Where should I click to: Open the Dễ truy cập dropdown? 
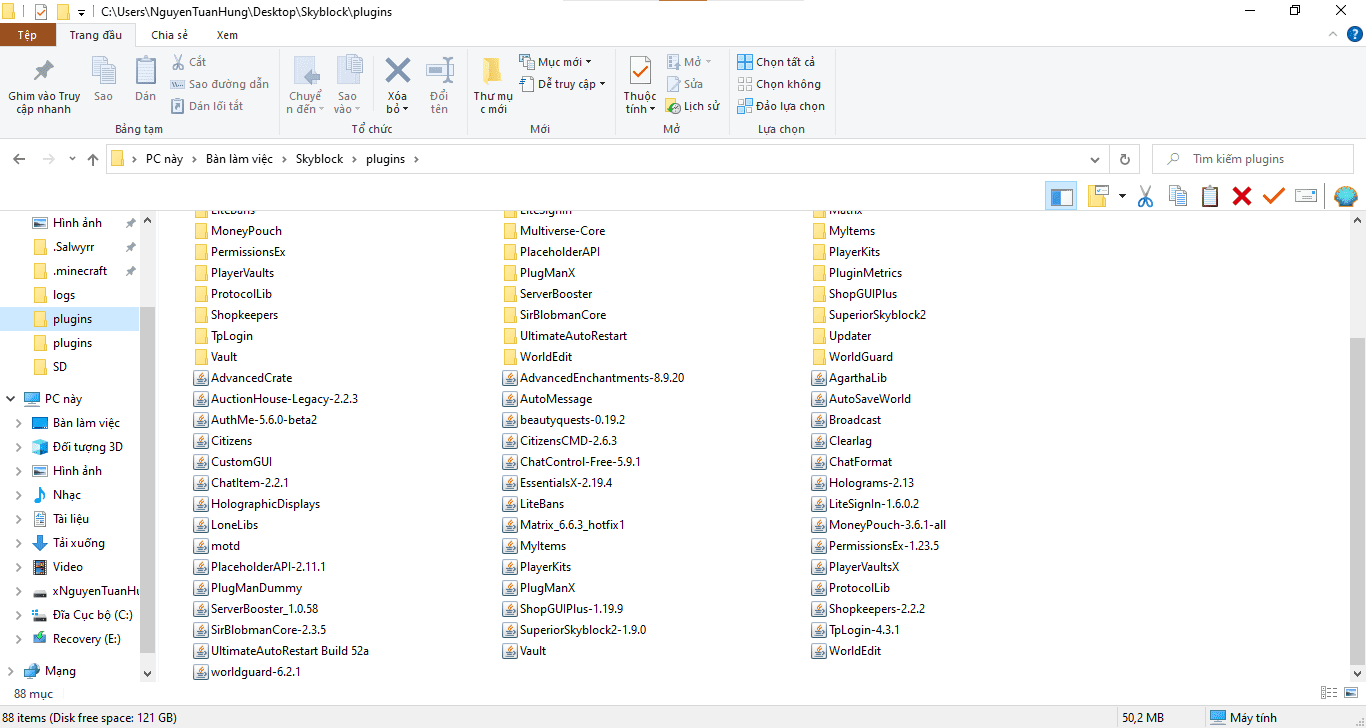coord(562,84)
